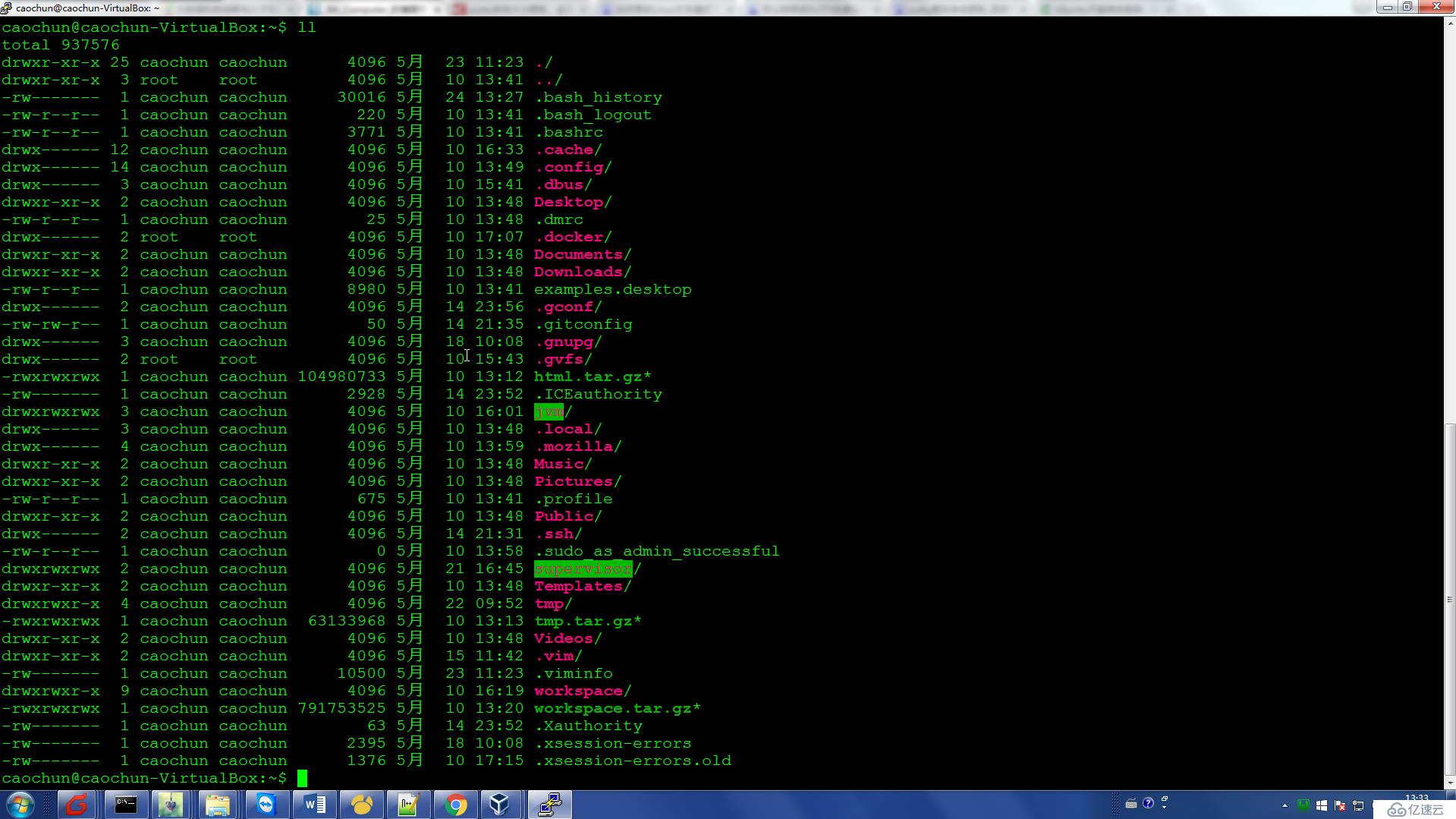The image size is (1456, 819).
Task: Open the Command Prompt taskbar icon
Action: click(125, 805)
